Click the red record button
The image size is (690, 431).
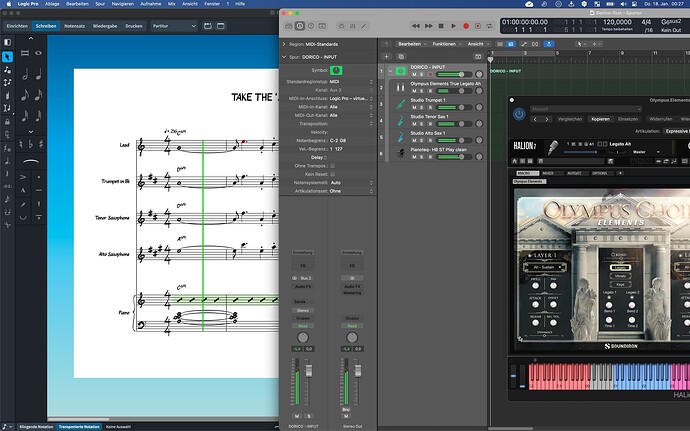point(466,26)
